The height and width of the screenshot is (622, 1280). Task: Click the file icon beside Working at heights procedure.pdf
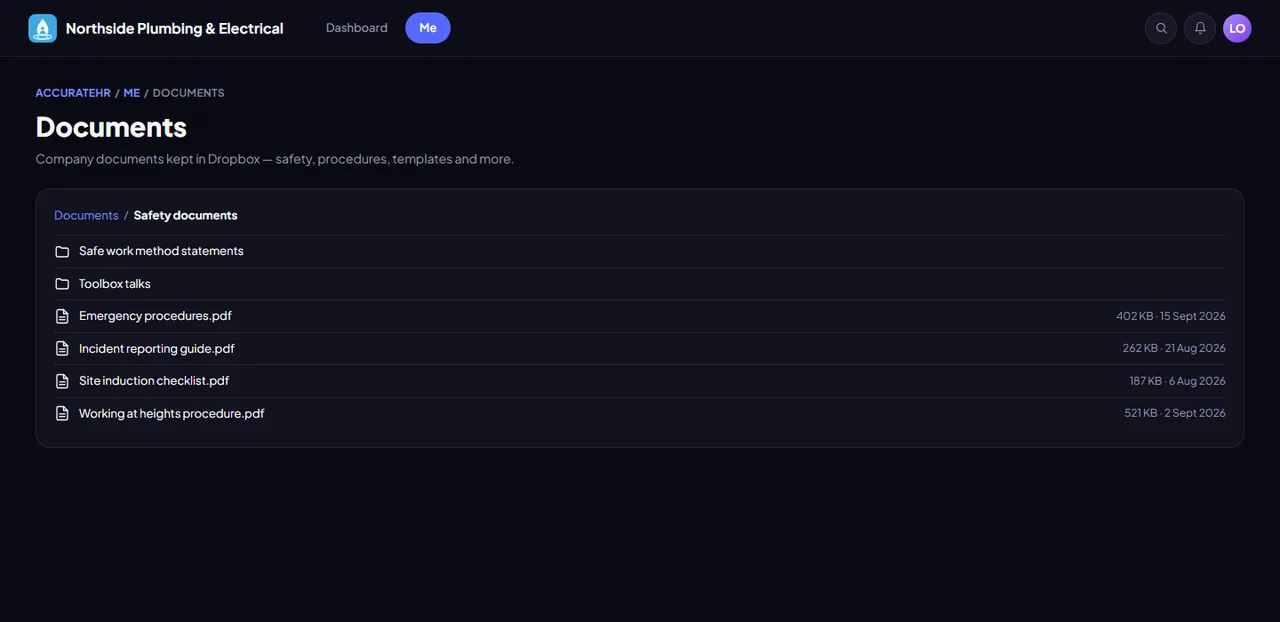[62, 413]
